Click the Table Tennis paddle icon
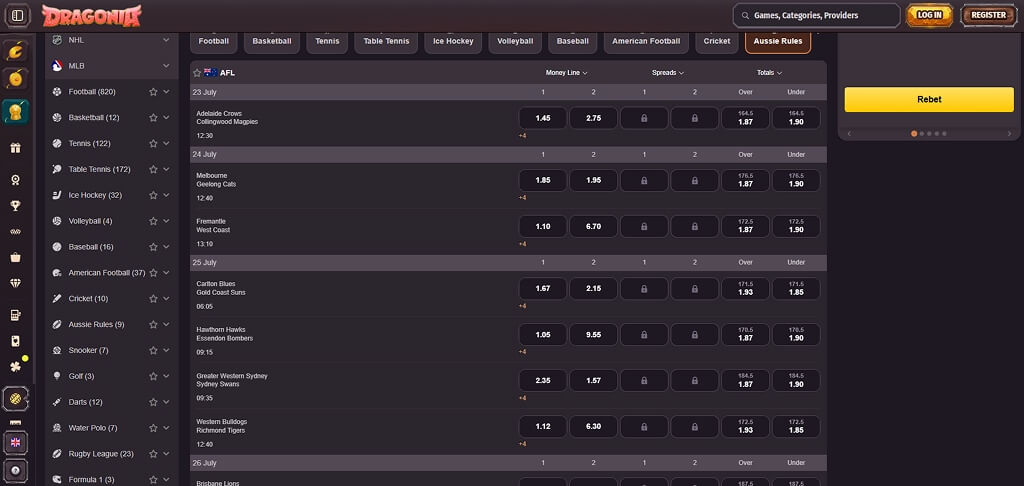 57,169
